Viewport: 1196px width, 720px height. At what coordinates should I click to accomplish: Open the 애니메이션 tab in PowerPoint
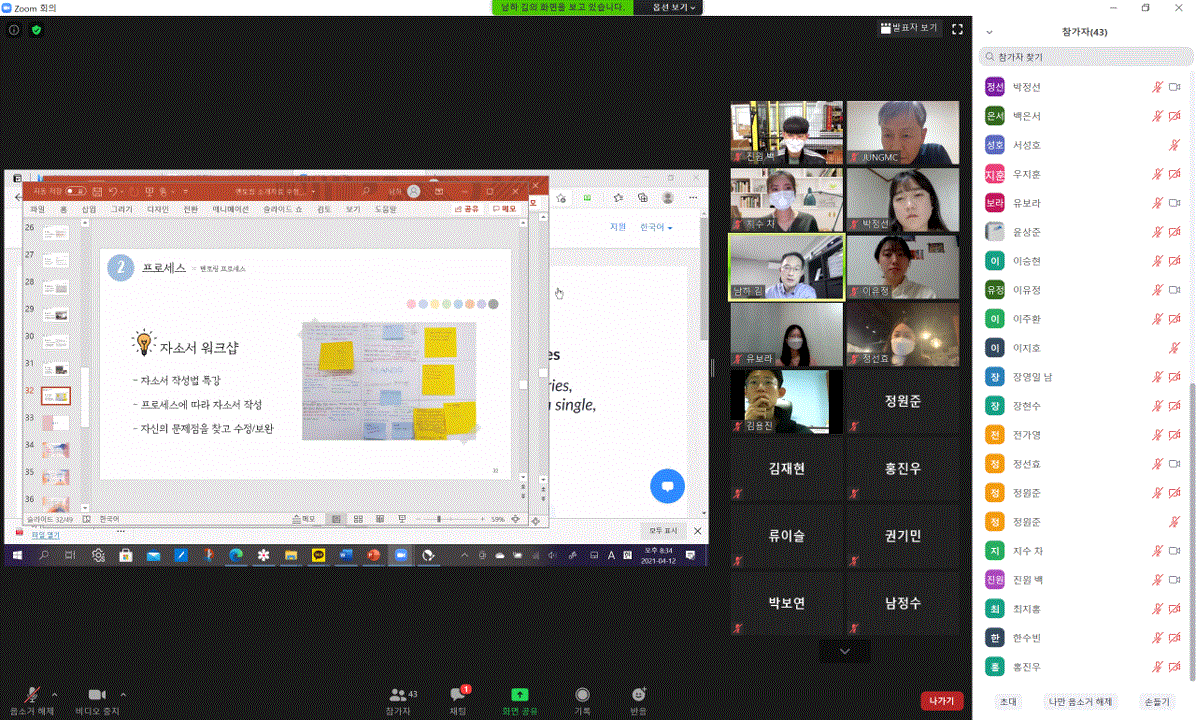[230, 209]
